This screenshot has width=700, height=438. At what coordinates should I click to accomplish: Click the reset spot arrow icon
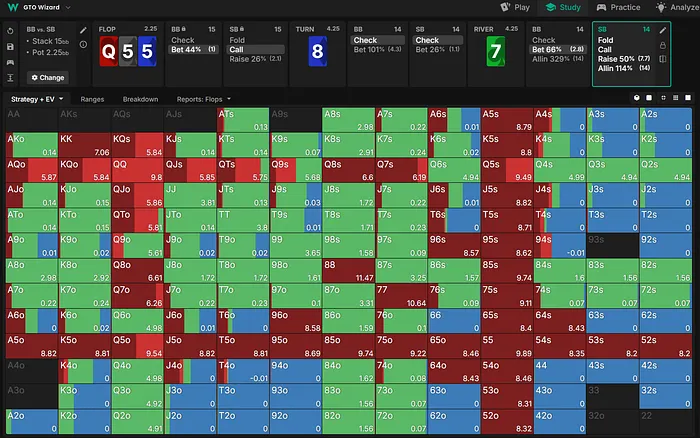click(9, 31)
